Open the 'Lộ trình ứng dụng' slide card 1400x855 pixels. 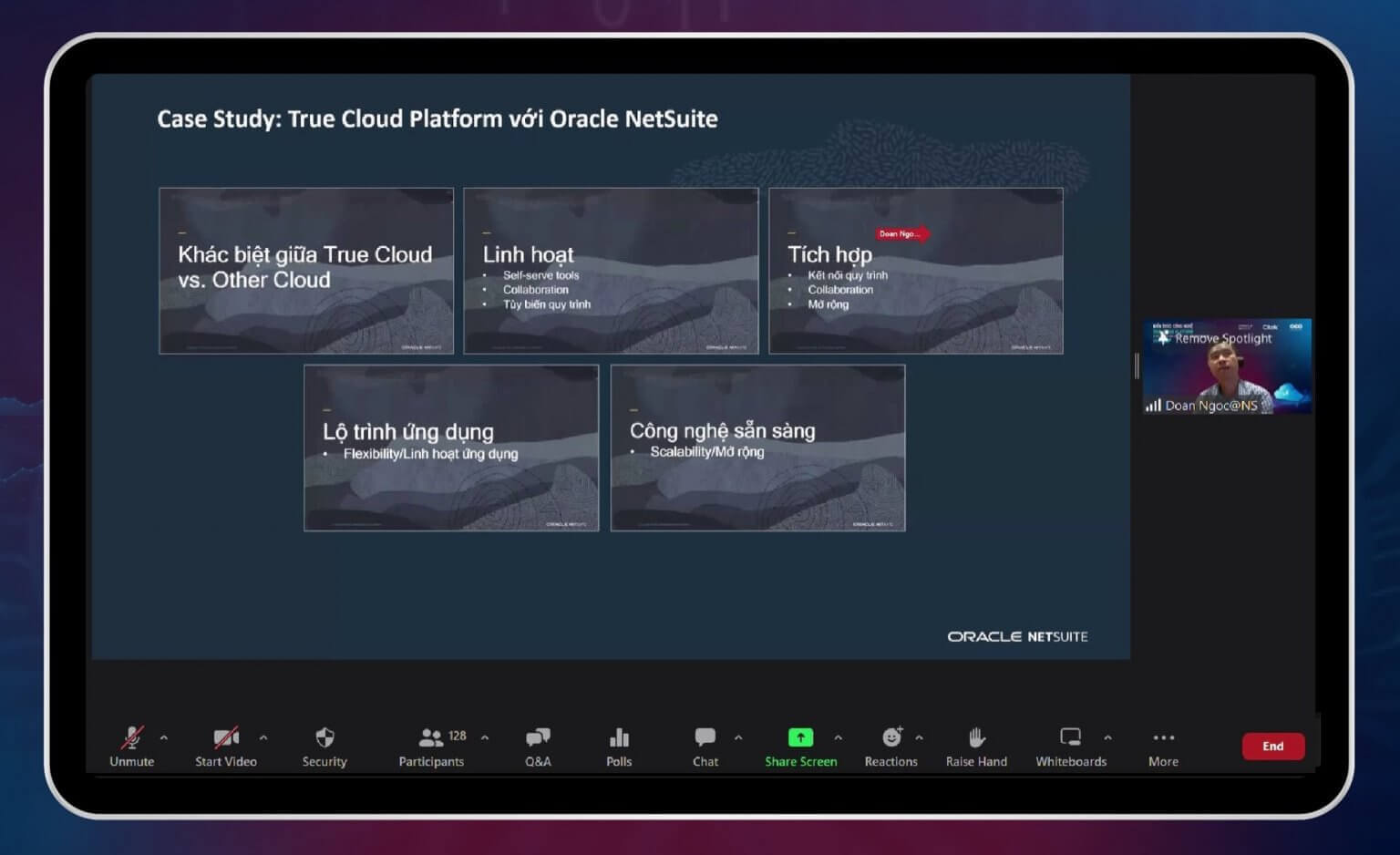[x=451, y=448]
